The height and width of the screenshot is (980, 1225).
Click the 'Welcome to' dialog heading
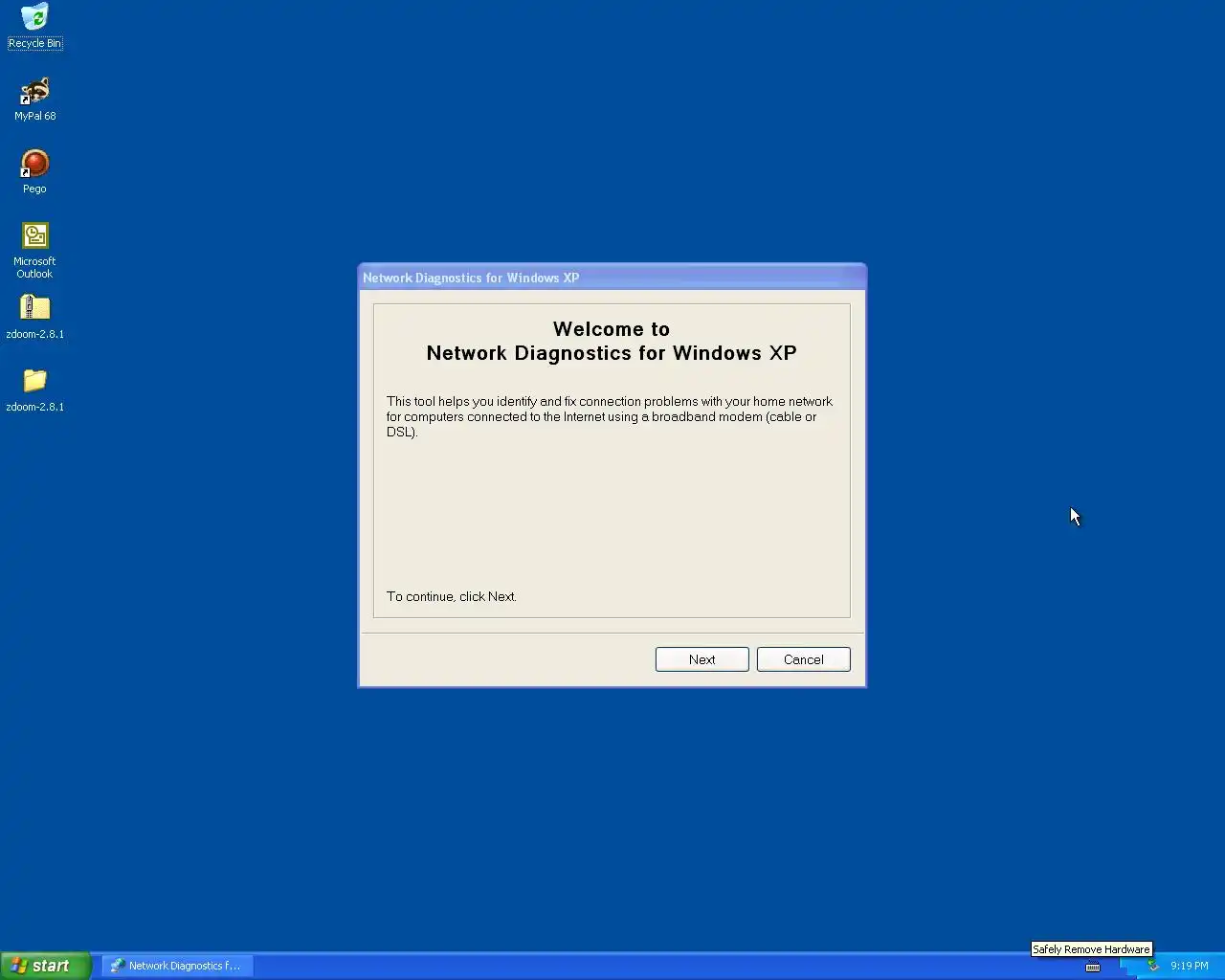[612, 329]
